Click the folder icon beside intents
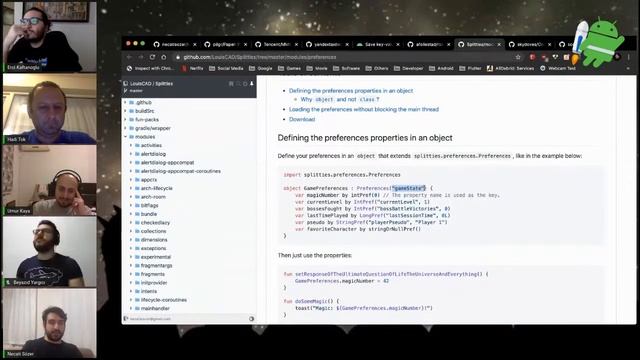 [137, 291]
